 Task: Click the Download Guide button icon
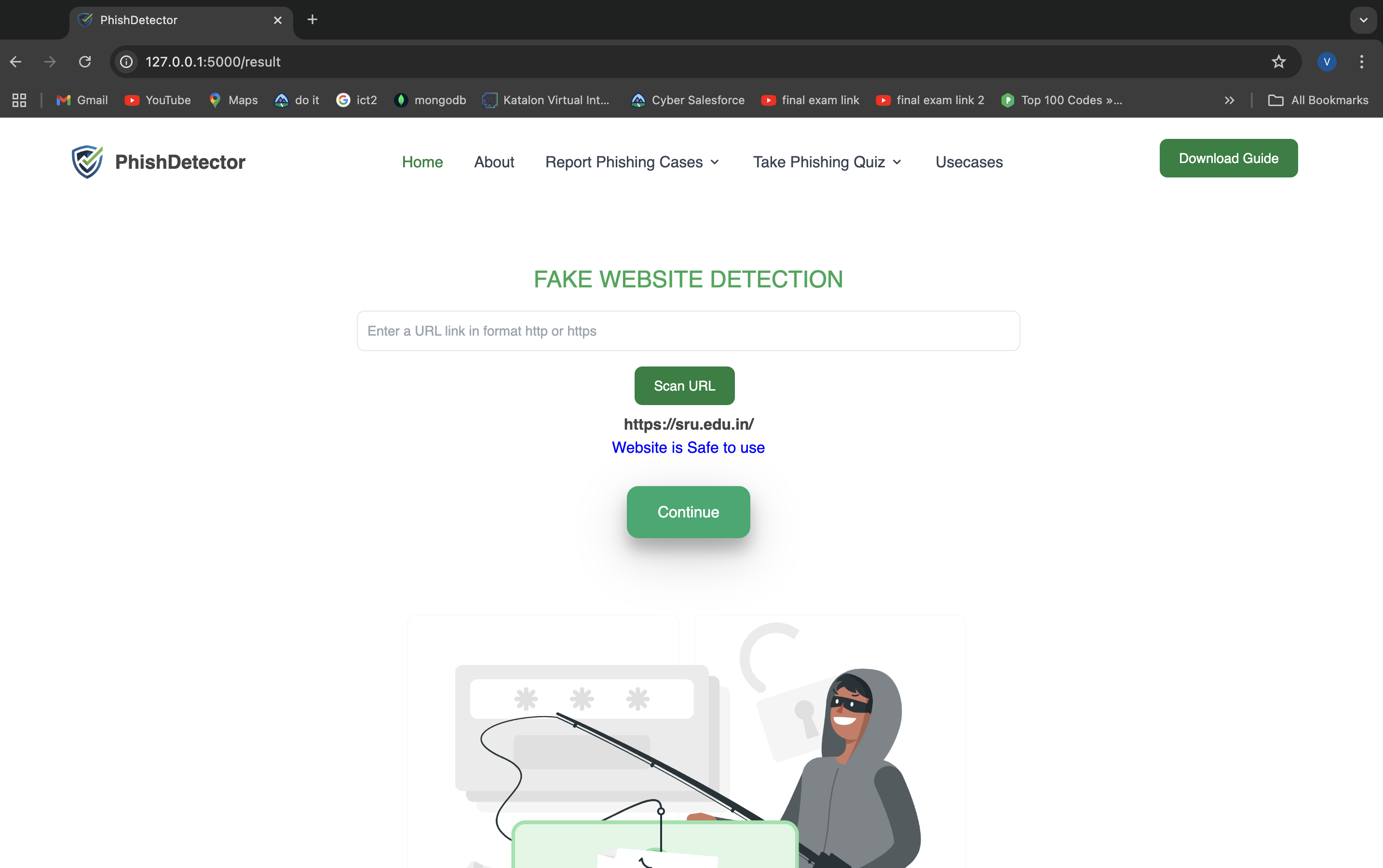pos(1228,158)
